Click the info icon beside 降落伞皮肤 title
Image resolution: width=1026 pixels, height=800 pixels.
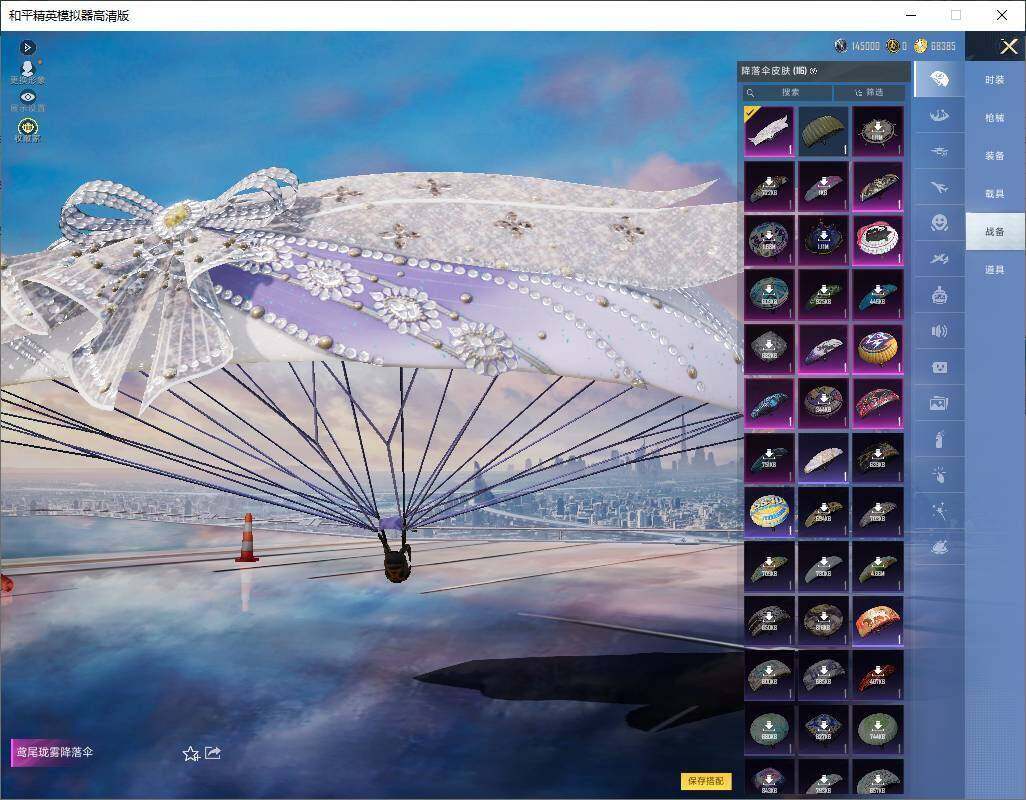[813, 71]
